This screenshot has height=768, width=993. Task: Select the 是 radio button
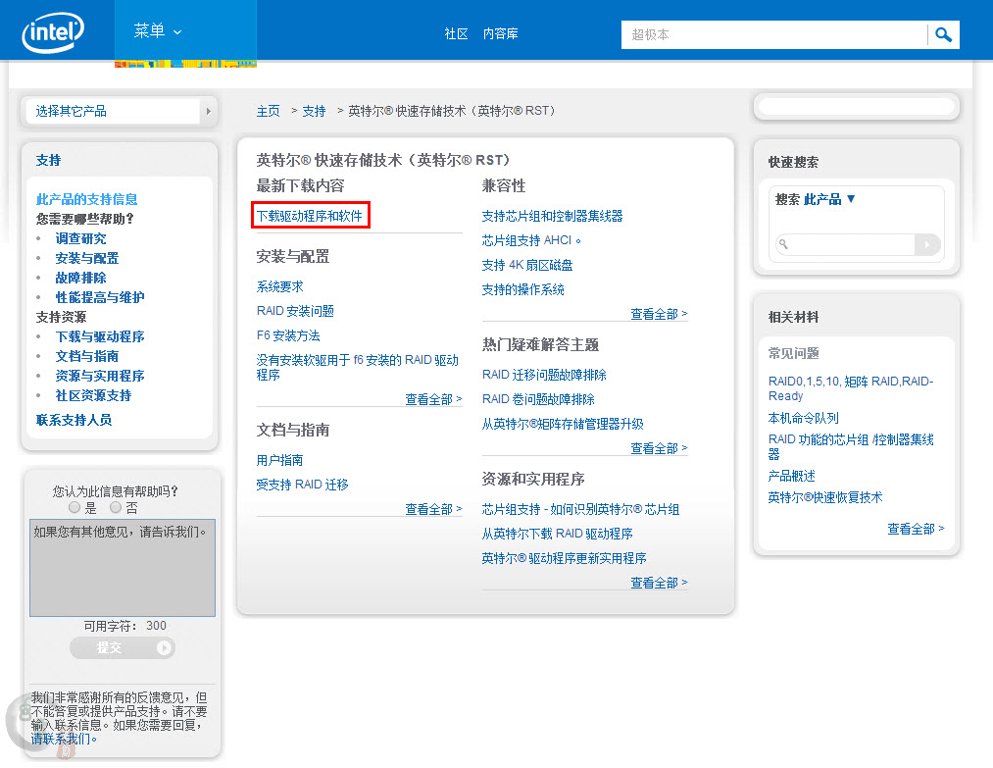[x=75, y=508]
